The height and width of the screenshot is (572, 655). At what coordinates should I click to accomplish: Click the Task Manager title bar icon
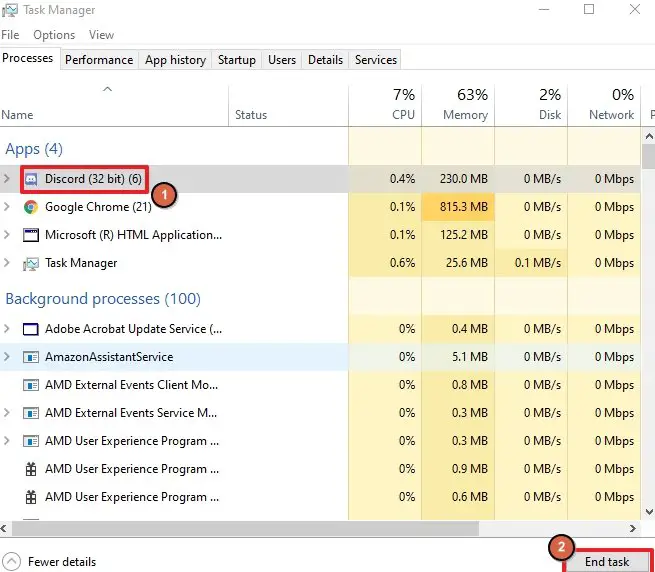[x=9, y=10]
